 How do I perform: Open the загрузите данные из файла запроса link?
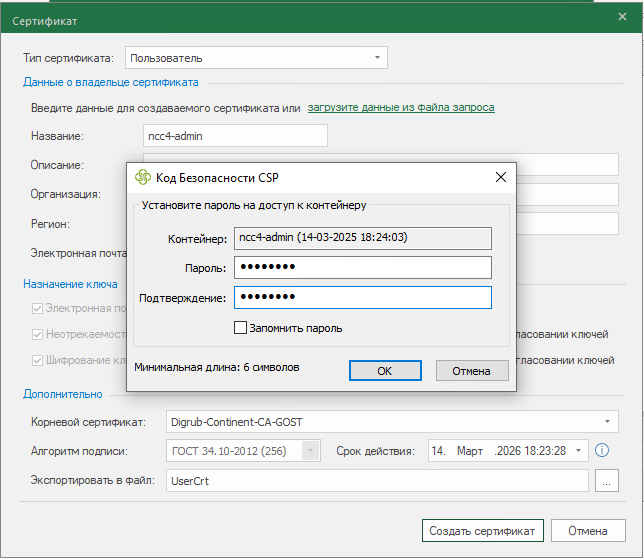401,107
